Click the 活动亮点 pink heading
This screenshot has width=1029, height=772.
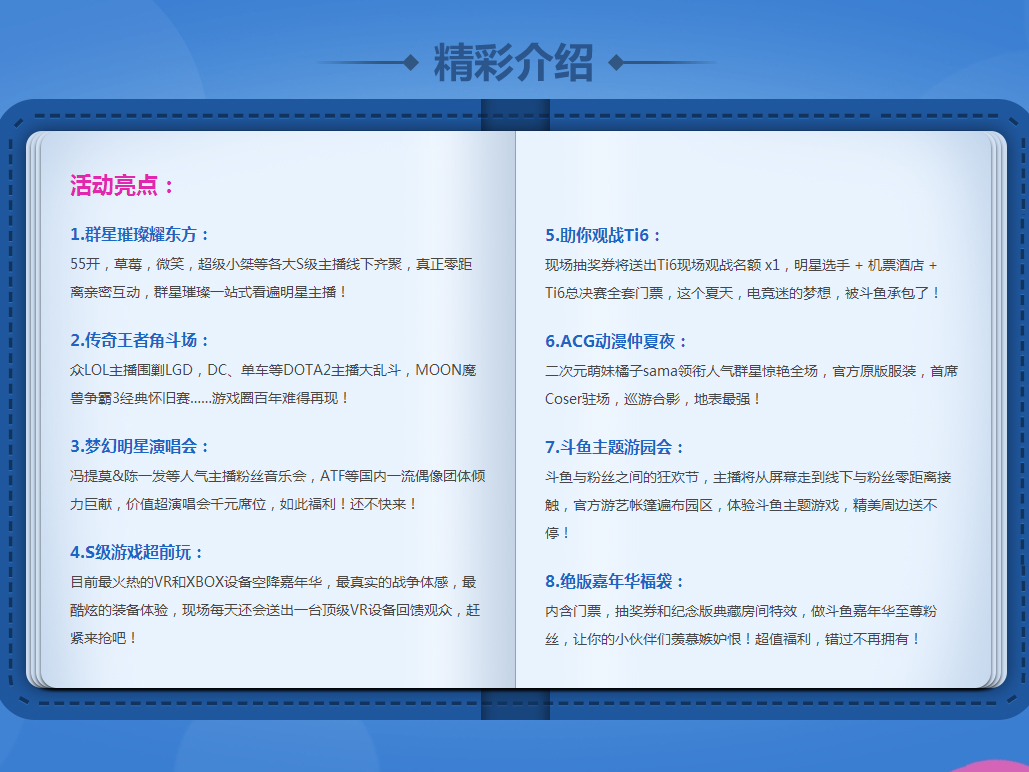(122, 185)
